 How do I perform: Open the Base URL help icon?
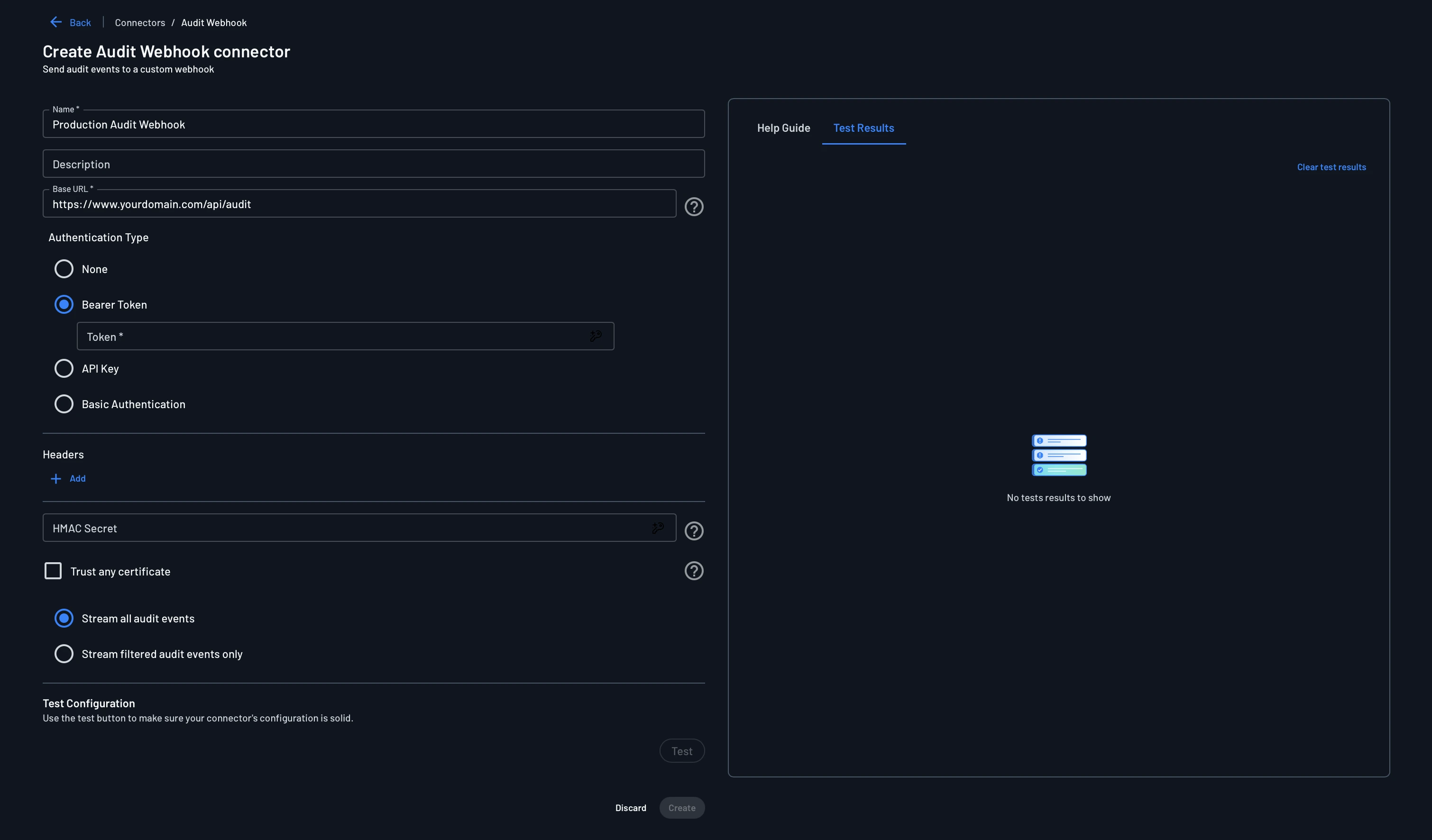(x=694, y=207)
